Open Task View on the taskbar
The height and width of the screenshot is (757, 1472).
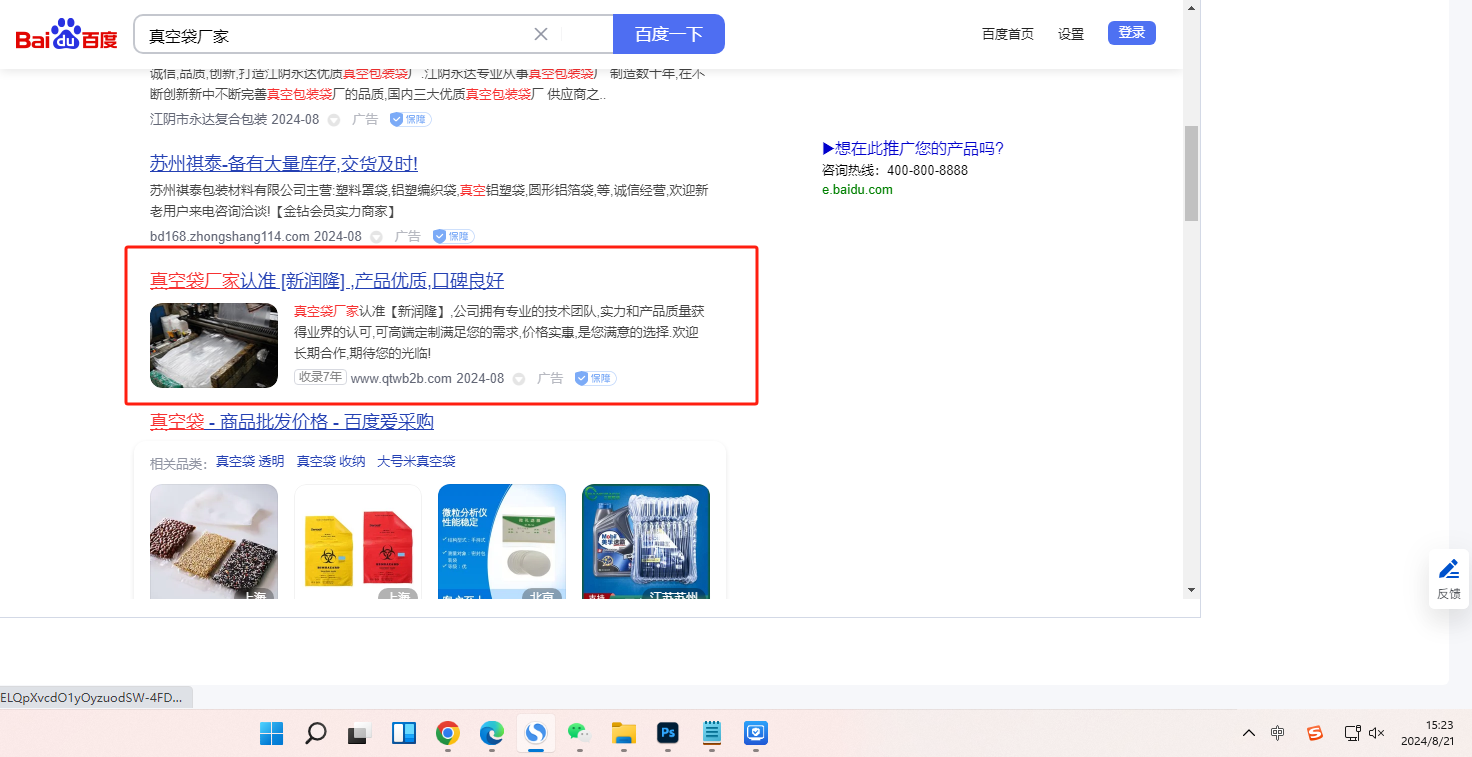[359, 733]
